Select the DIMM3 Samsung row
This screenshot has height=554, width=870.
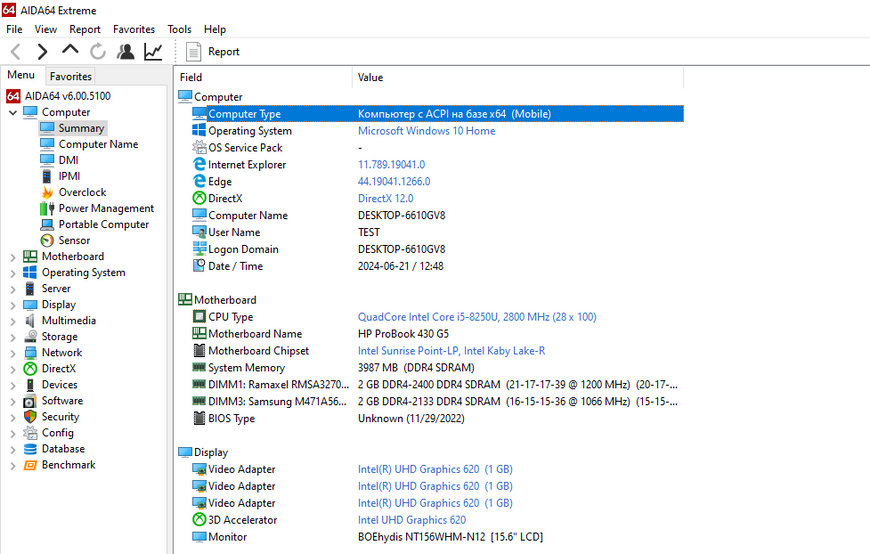click(x=437, y=401)
